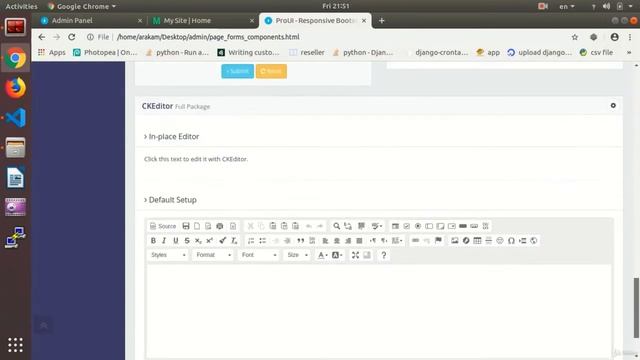Click the Select All icon in editor
Screen dimensions: 640x360
(x=361, y=226)
